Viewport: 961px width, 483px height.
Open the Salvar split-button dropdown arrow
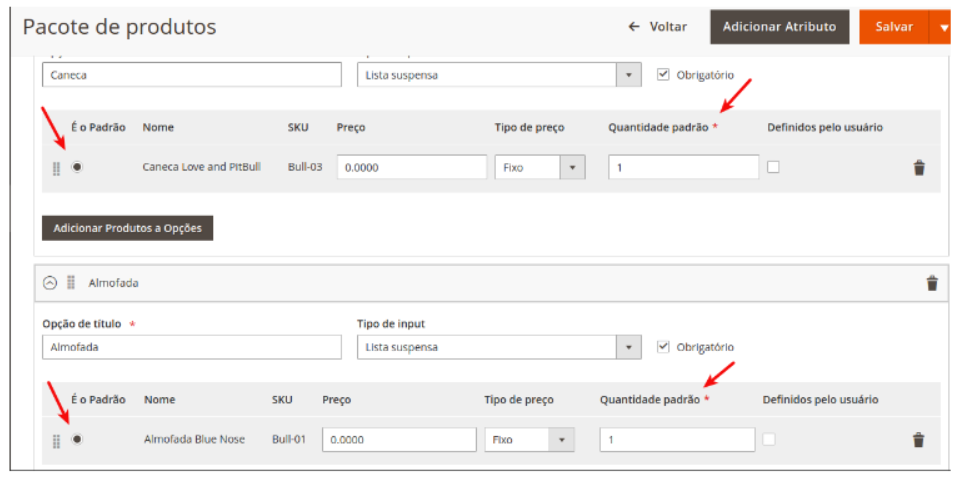pyautogui.click(x=943, y=28)
